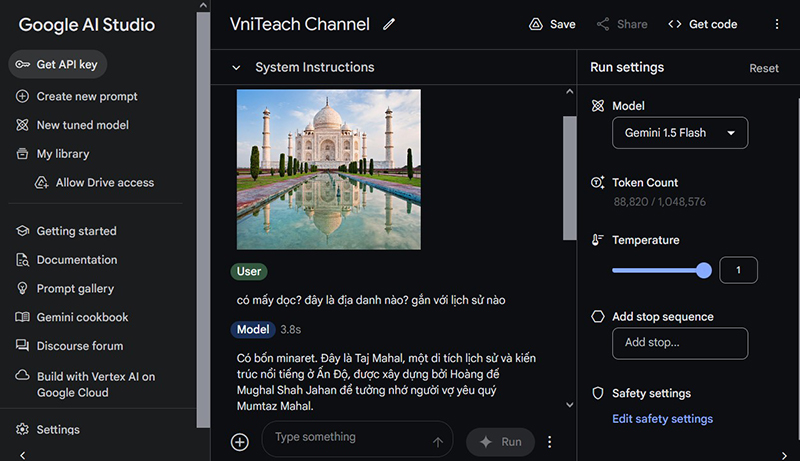
Task: Collapse the left sidebar with bottom chevron
Action: click(23, 455)
